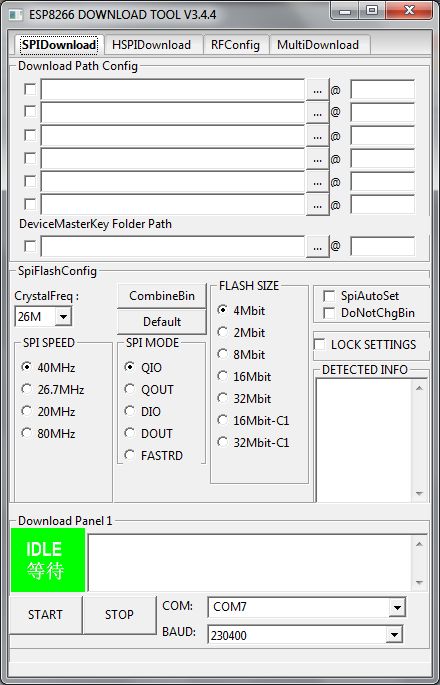Image resolution: width=440 pixels, height=685 pixels.
Task: Expand the COM port dropdown
Action: tap(397, 607)
